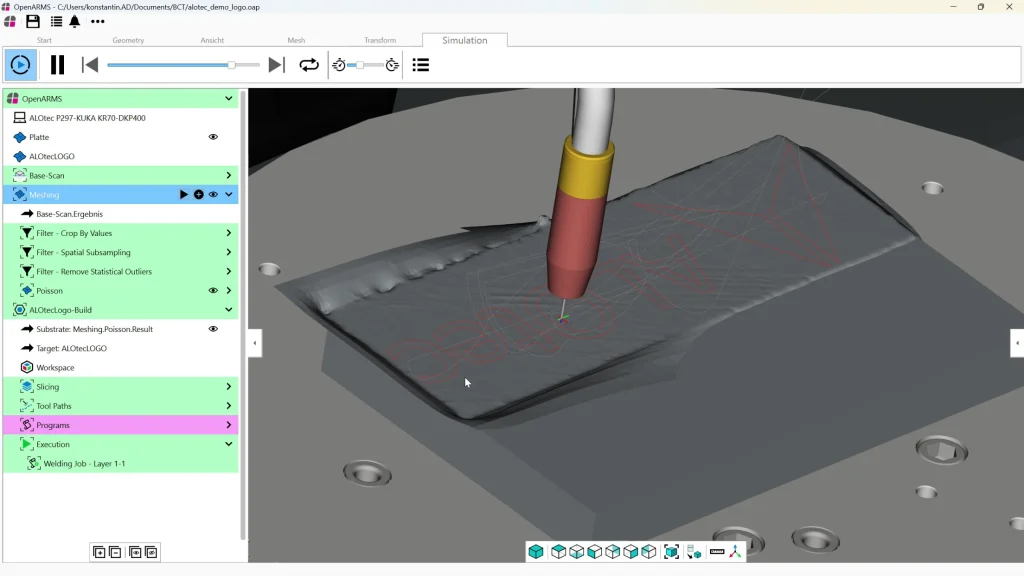Click the fit view to object icon
1024x576 pixels.
(x=671, y=552)
